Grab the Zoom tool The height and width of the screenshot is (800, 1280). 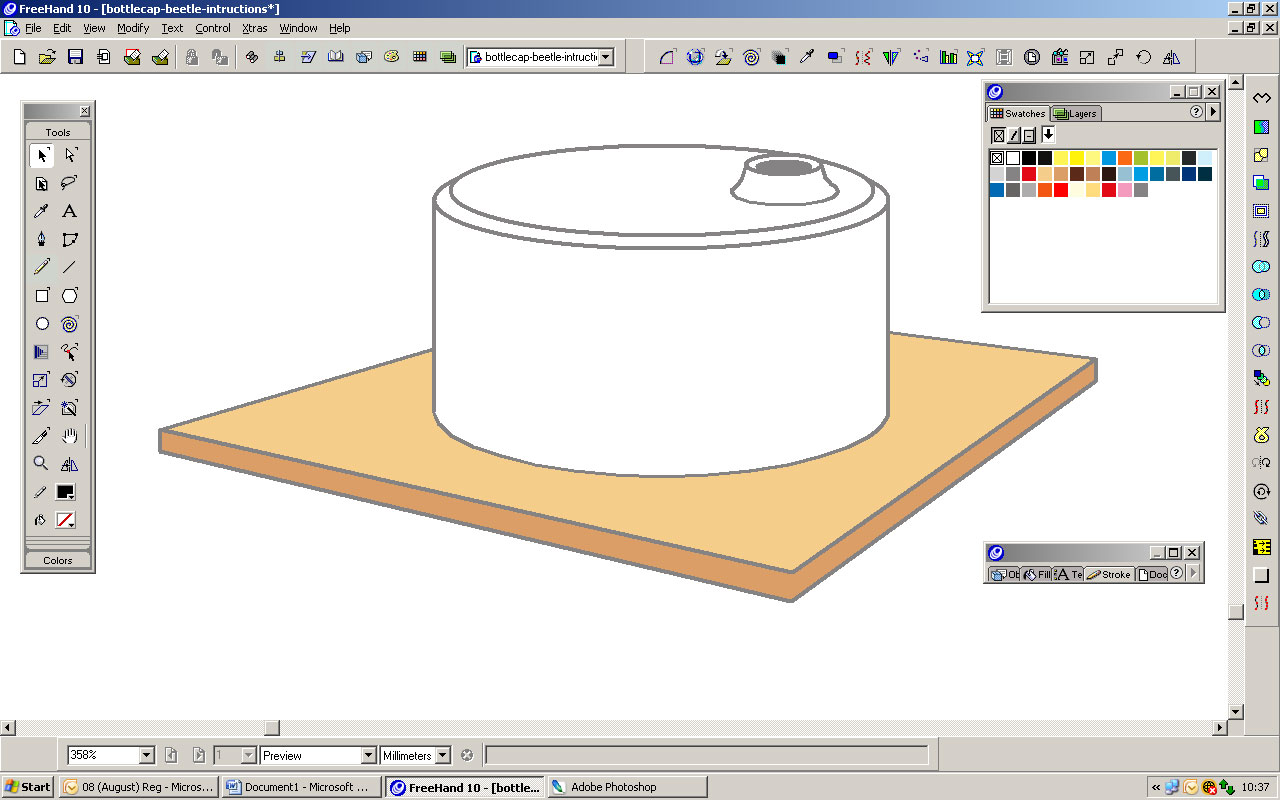click(41, 463)
